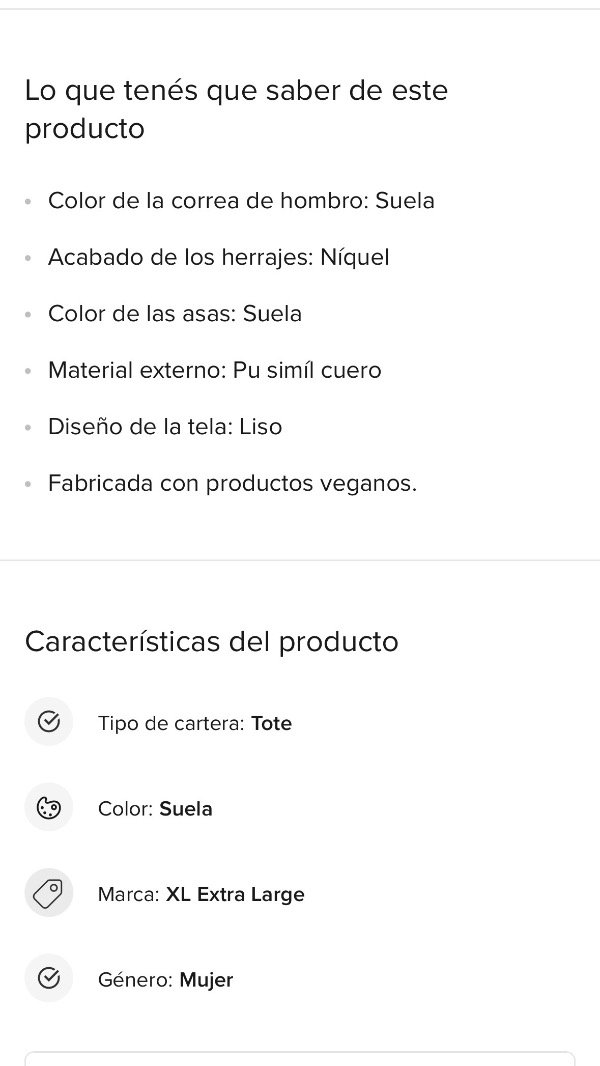Click the heading Características del producto
The height and width of the screenshot is (1066, 600).
point(212,641)
